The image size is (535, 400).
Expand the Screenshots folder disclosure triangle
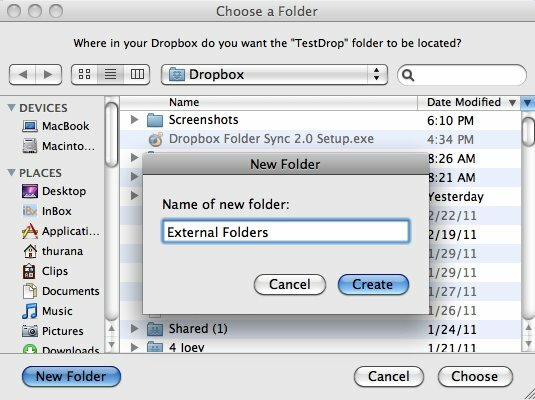(x=135, y=119)
